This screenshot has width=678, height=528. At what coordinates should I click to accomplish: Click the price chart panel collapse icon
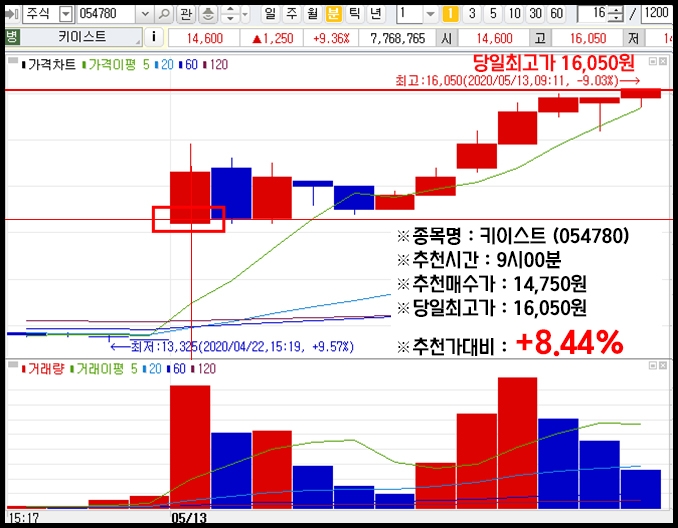[x=13, y=61]
